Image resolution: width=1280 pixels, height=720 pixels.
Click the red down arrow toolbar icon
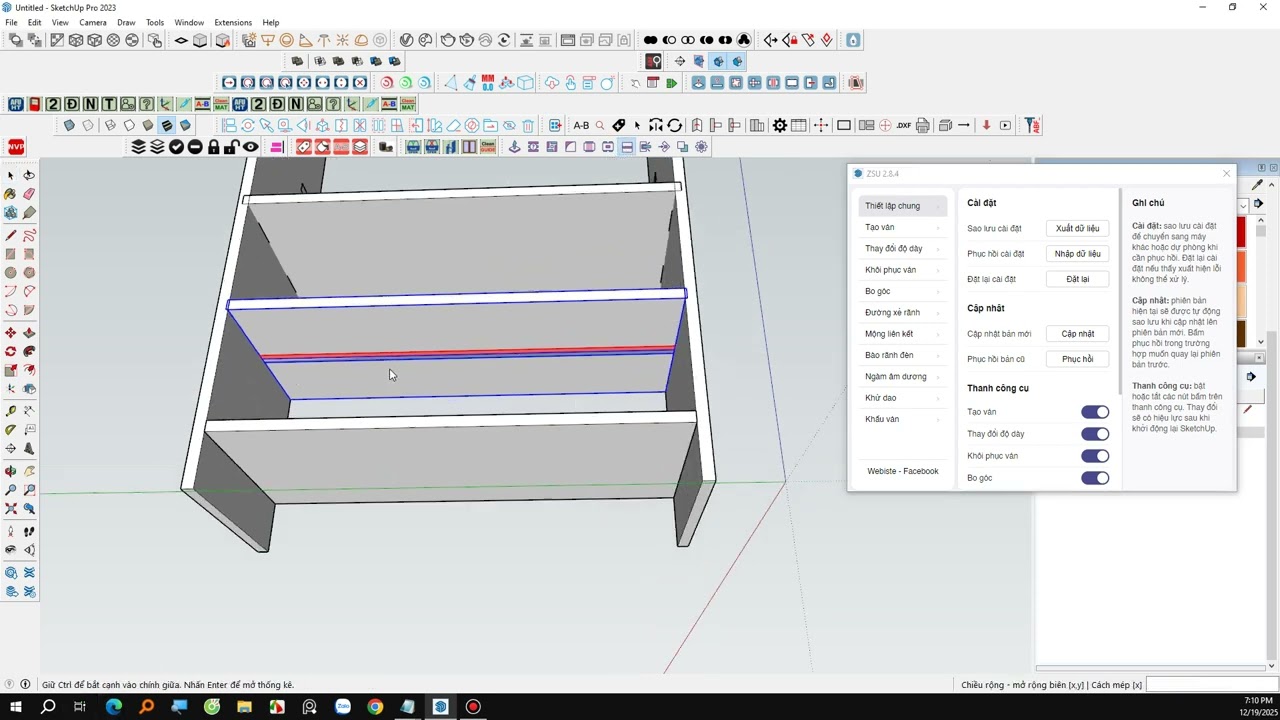click(x=986, y=125)
